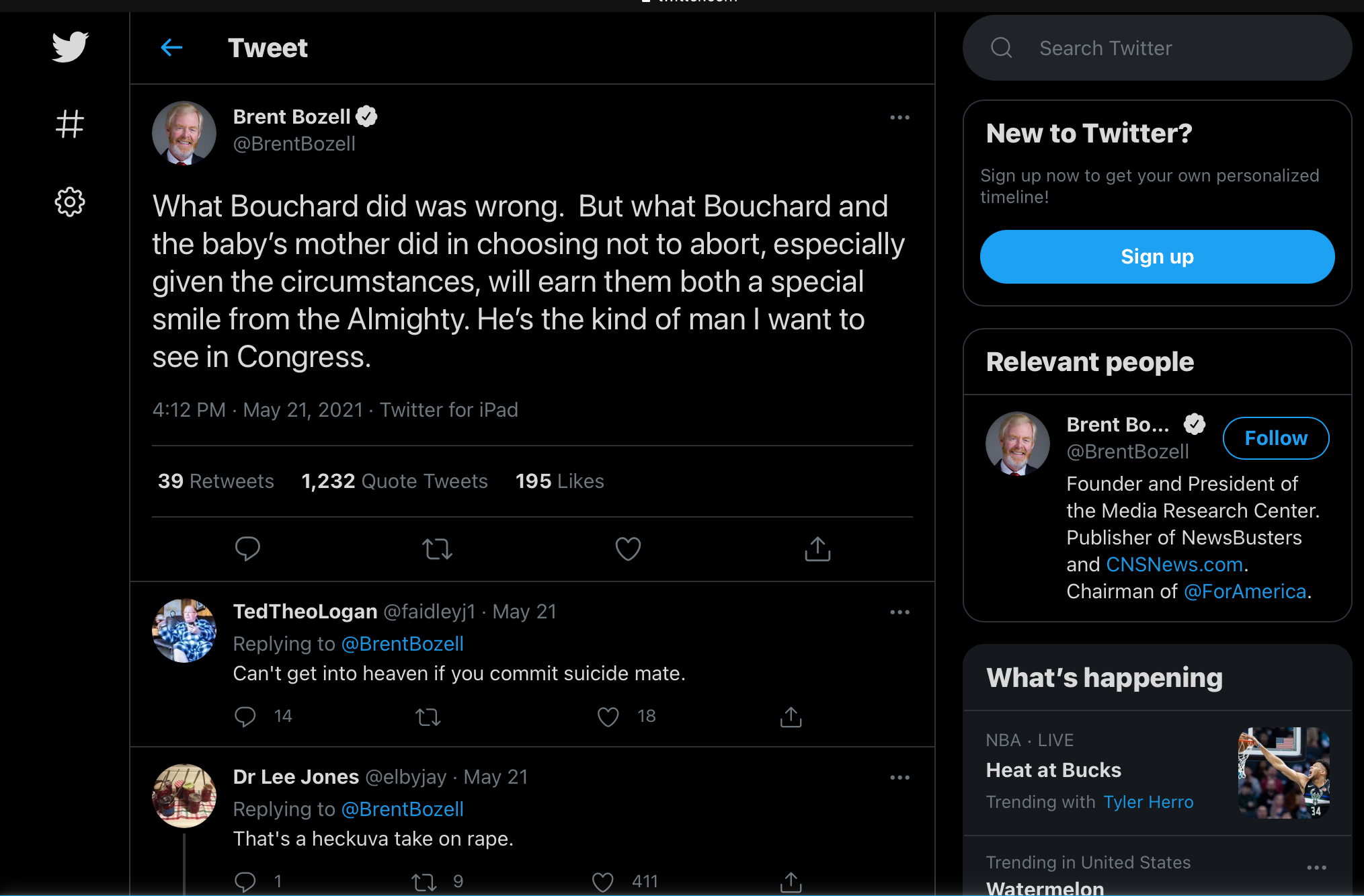The height and width of the screenshot is (896, 1364).
Task: Open more options on Dr Lee Jones's reply
Action: pos(899,778)
